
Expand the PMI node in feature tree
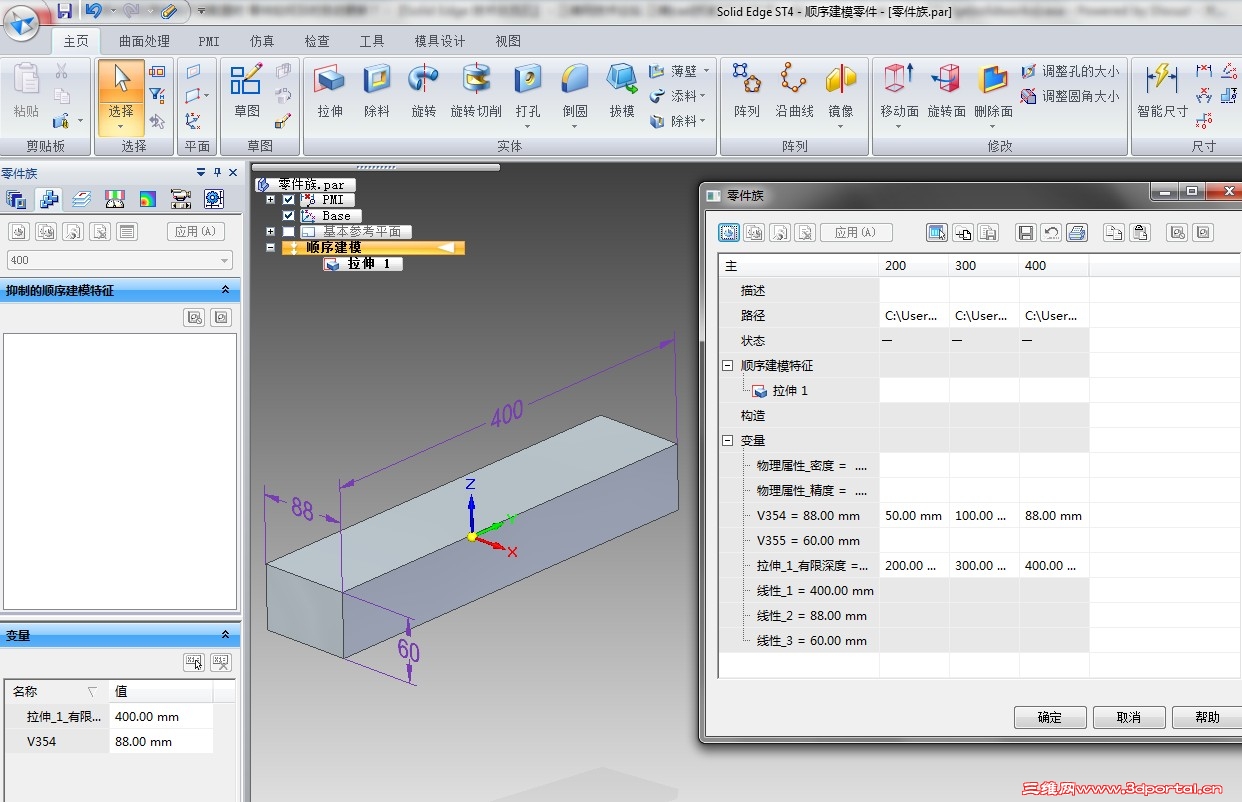tap(270, 200)
